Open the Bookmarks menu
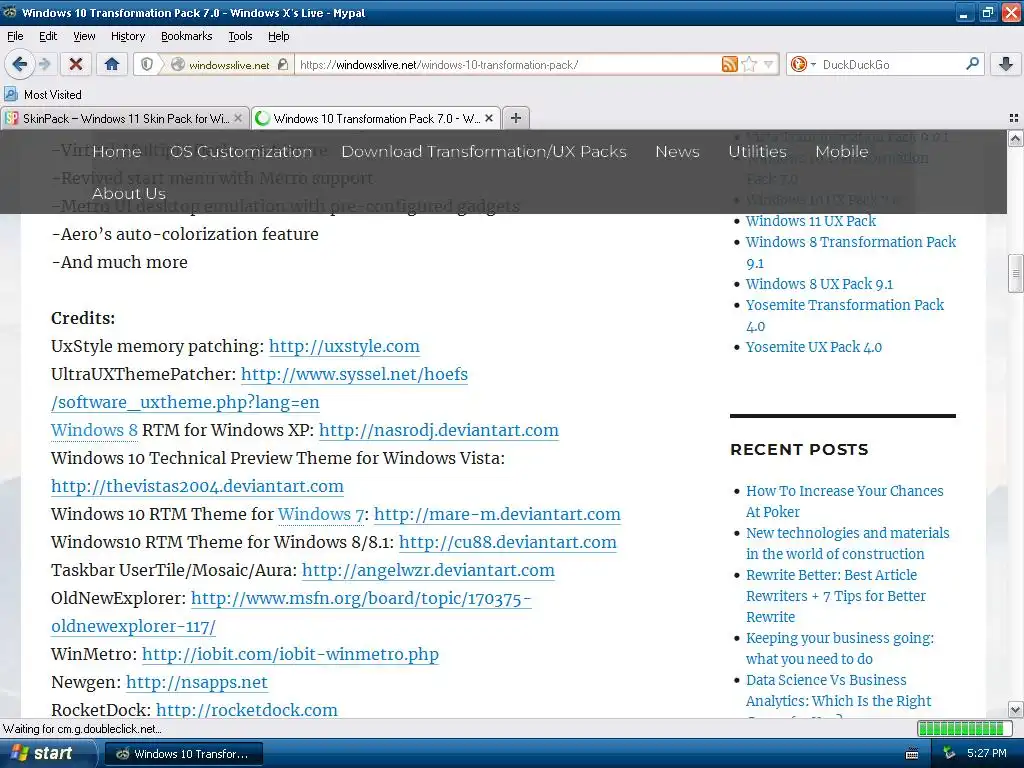Screen dimensions: 1024x768 pos(187,36)
